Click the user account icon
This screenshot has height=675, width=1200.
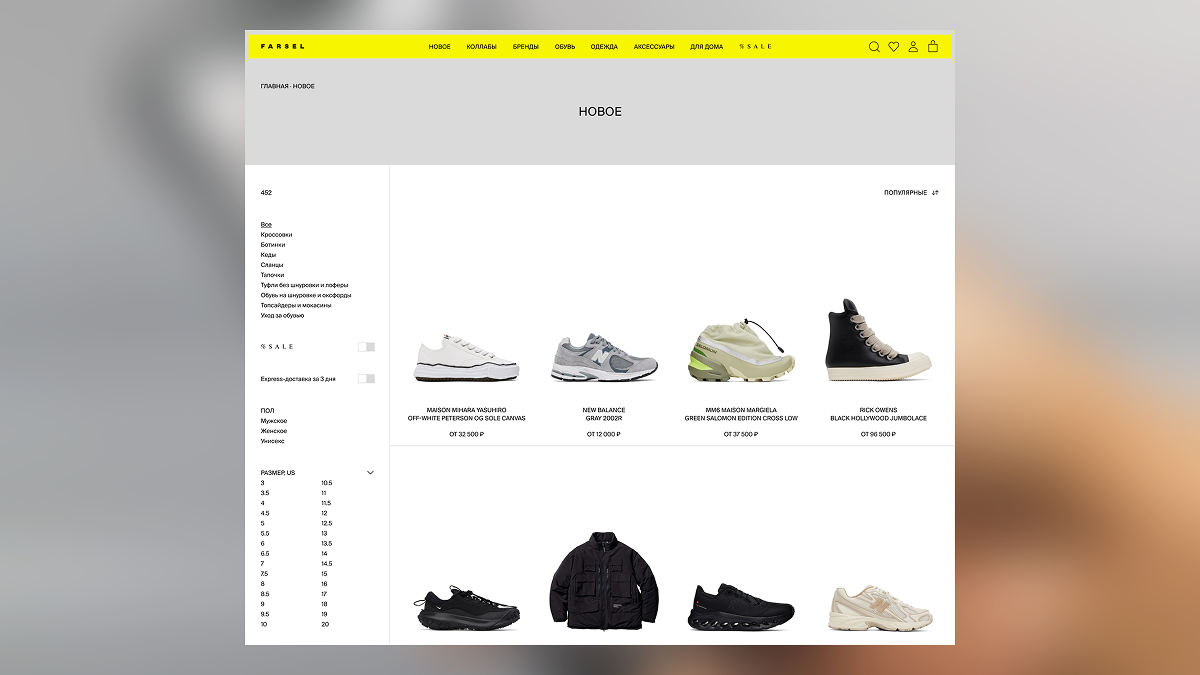pyautogui.click(x=913, y=47)
